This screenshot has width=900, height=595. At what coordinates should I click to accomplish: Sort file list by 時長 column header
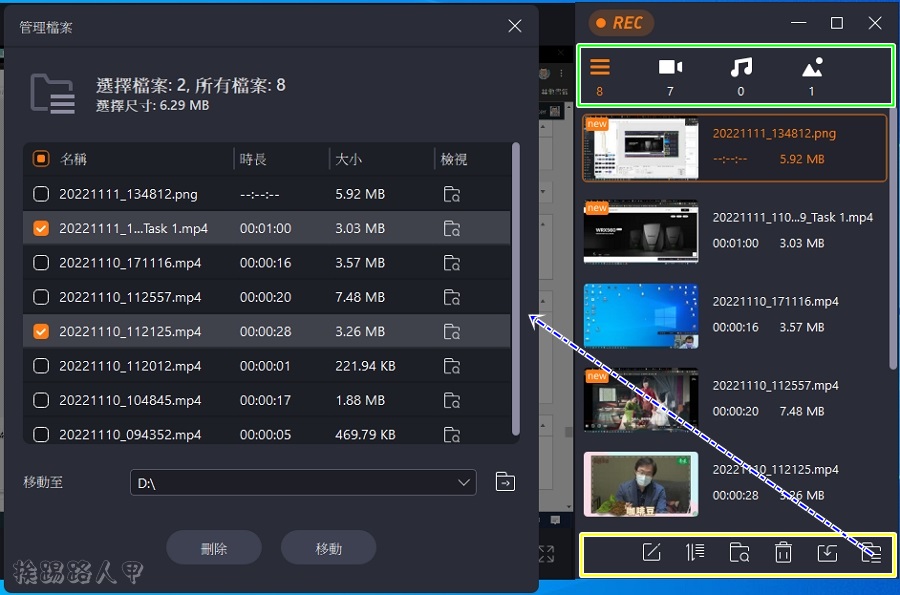point(253,159)
